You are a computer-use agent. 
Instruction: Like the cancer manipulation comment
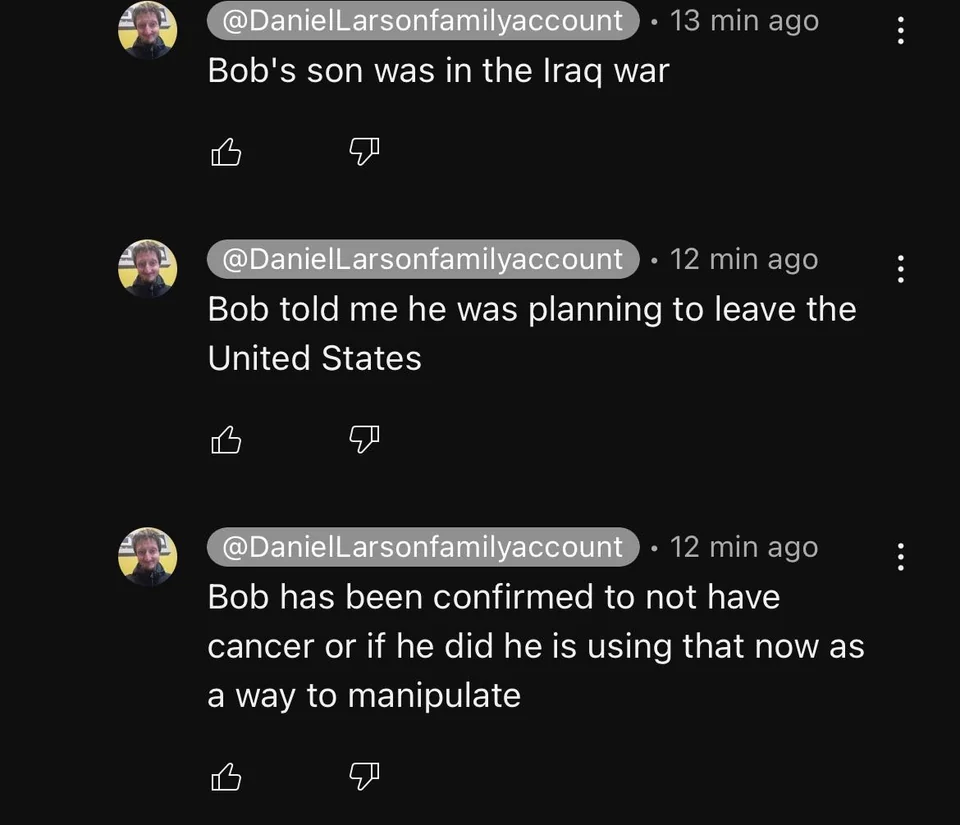tap(227, 777)
